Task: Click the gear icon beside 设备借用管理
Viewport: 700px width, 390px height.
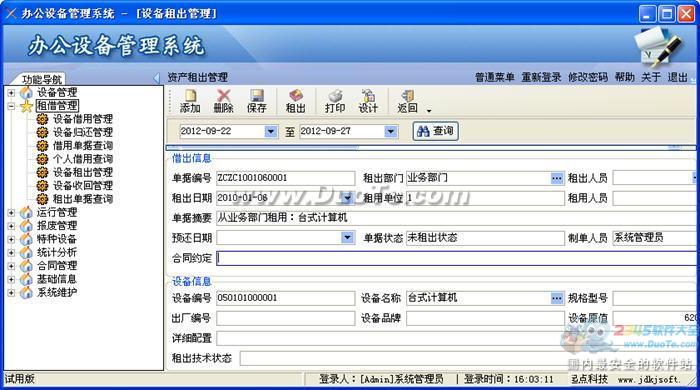Action: coord(42,119)
